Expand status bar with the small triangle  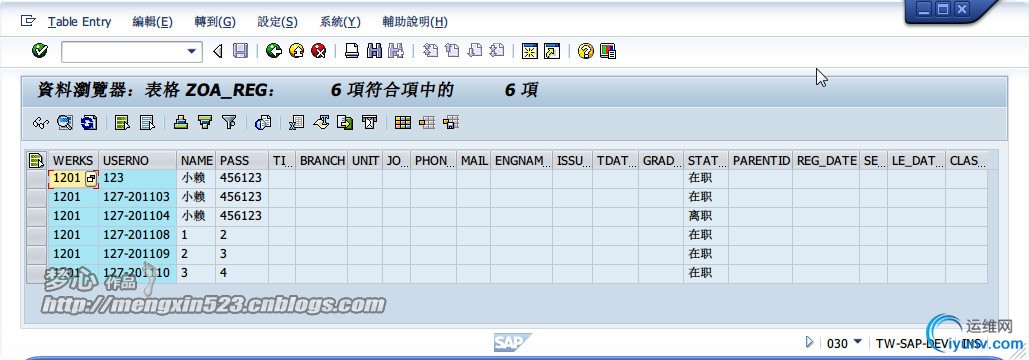click(x=808, y=342)
